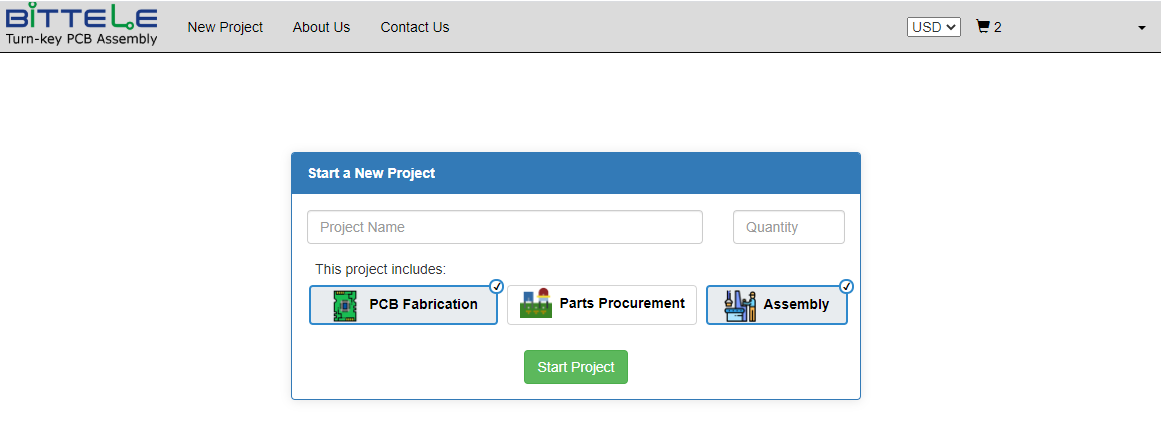Open the USD currency dropdown
The image size is (1161, 436).
coord(934,27)
